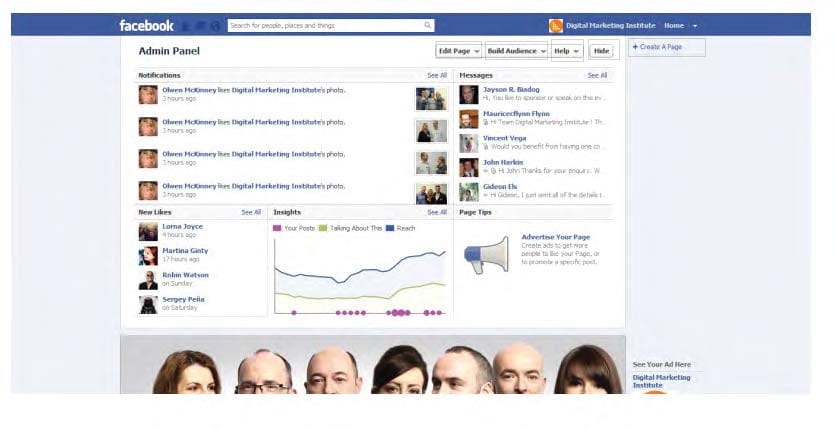Open Digital Marketing Institute sidebar ad link
The height and width of the screenshot is (430, 836).
click(x=662, y=381)
